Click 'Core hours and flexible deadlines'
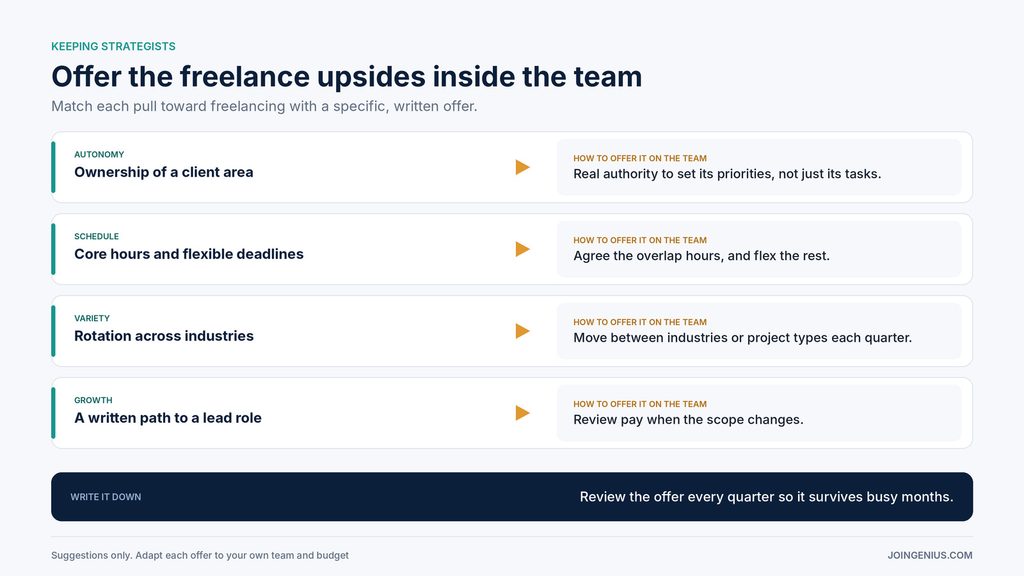 tap(189, 254)
